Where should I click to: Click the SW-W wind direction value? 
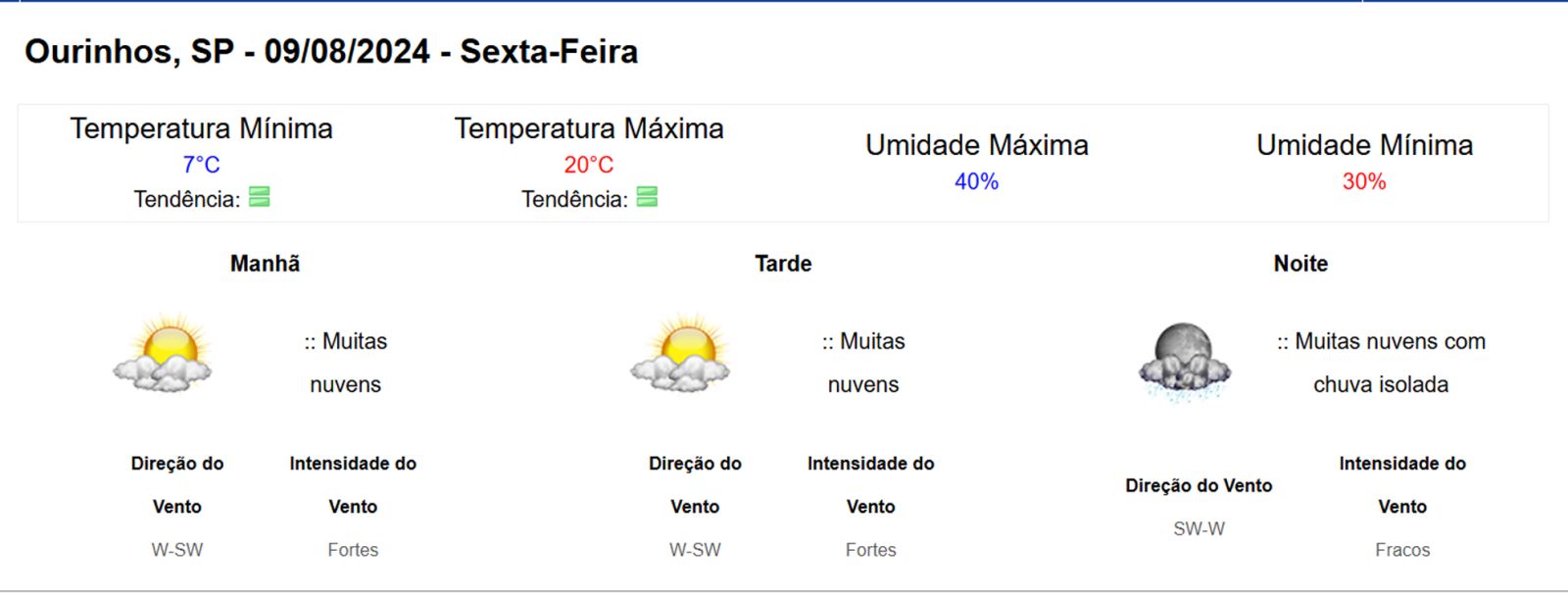1199,528
